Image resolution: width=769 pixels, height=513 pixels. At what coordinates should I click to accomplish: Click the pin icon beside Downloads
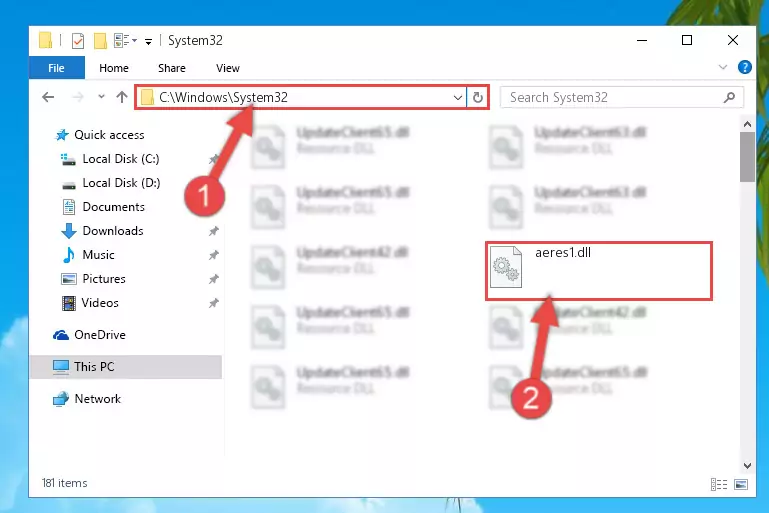coord(213,231)
